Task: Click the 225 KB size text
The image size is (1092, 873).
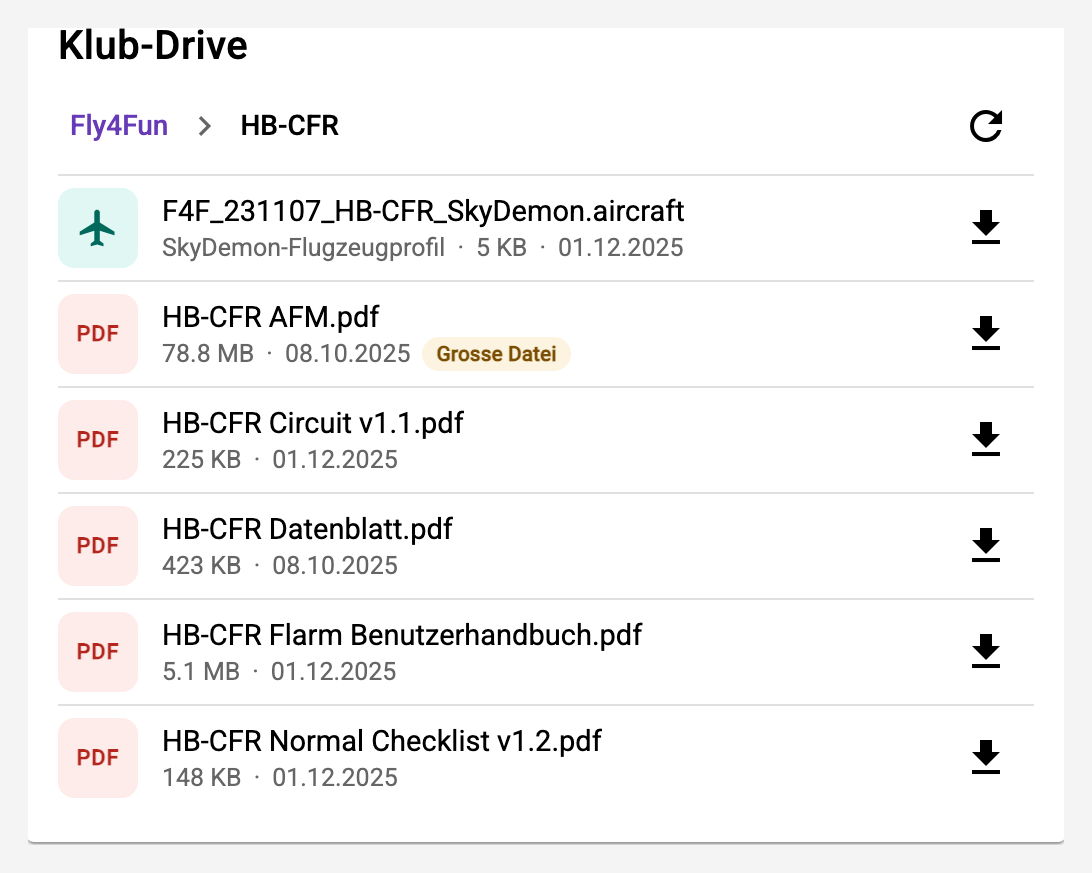Action: (x=201, y=459)
